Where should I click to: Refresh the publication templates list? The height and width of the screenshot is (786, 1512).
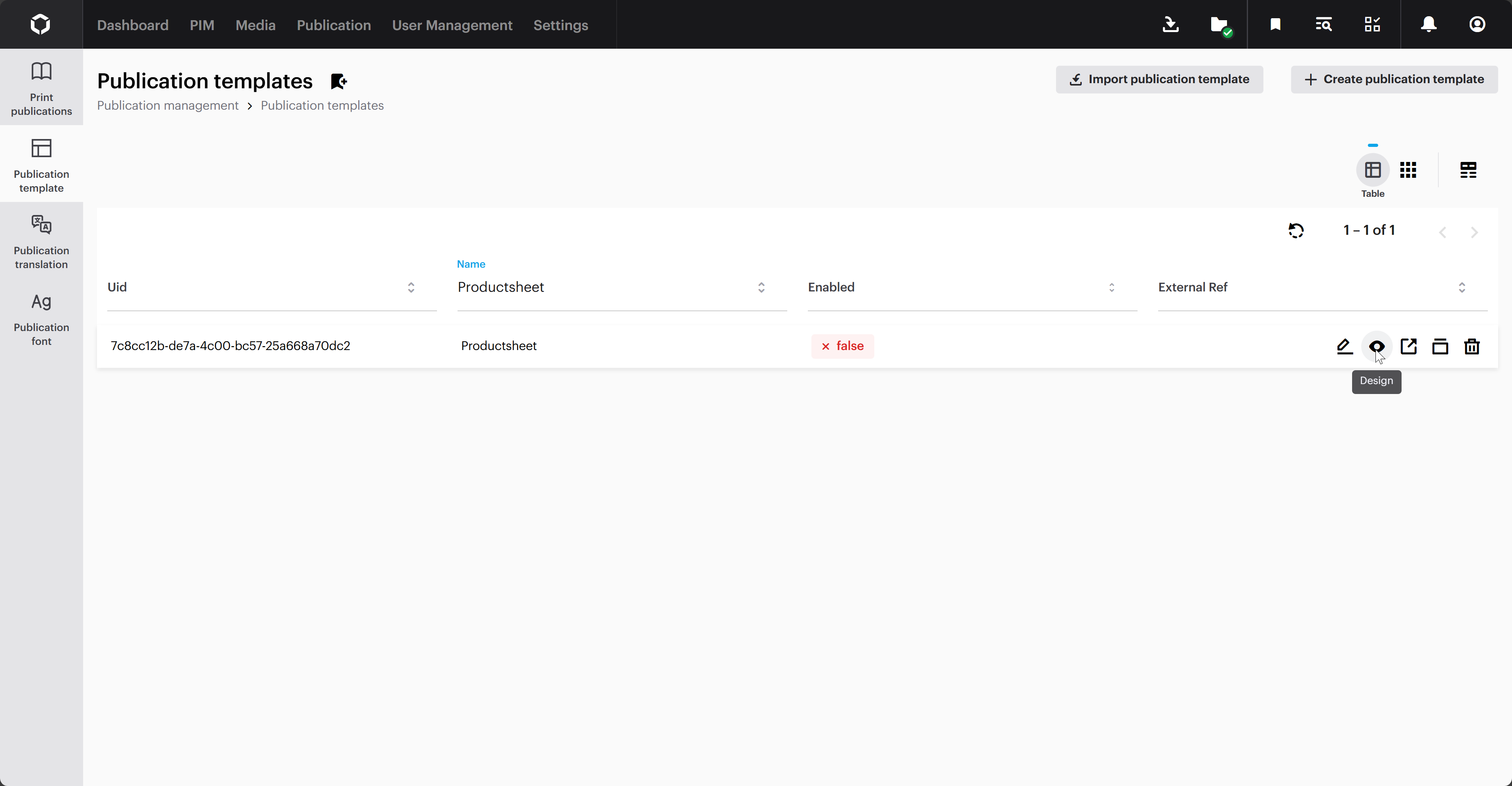1296,230
